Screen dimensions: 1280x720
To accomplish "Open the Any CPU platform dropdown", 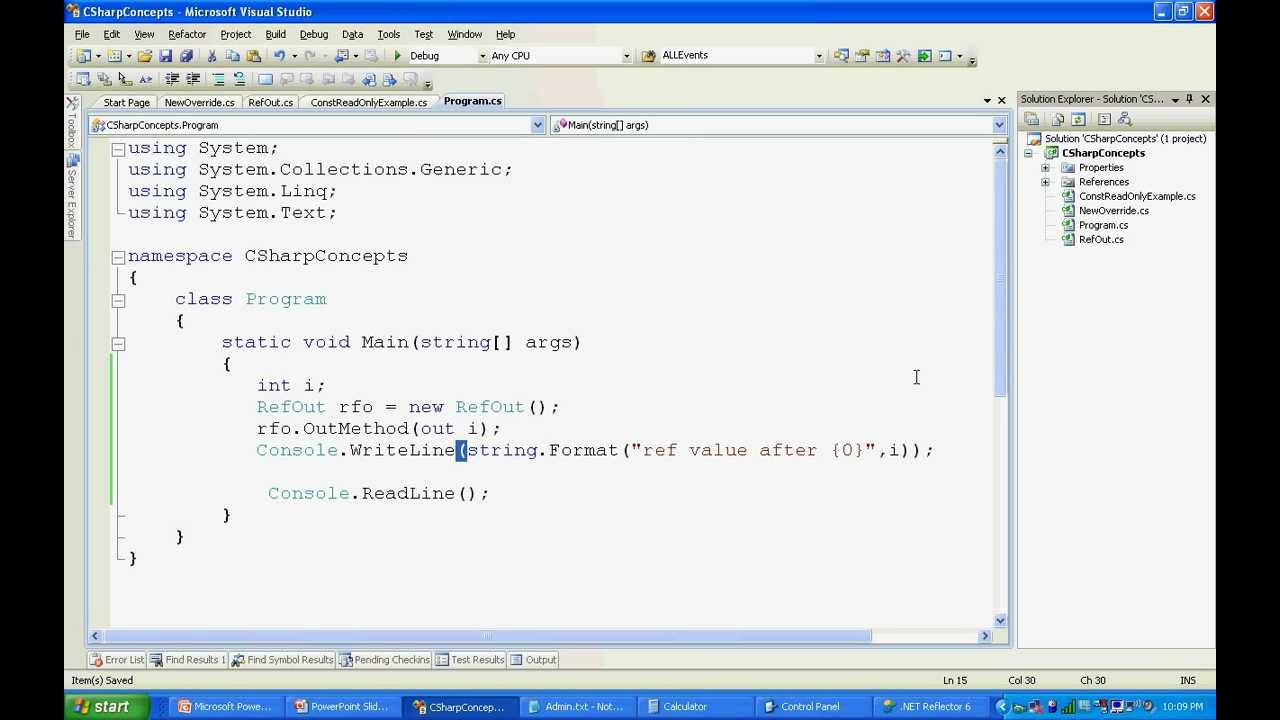I will 627,56.
